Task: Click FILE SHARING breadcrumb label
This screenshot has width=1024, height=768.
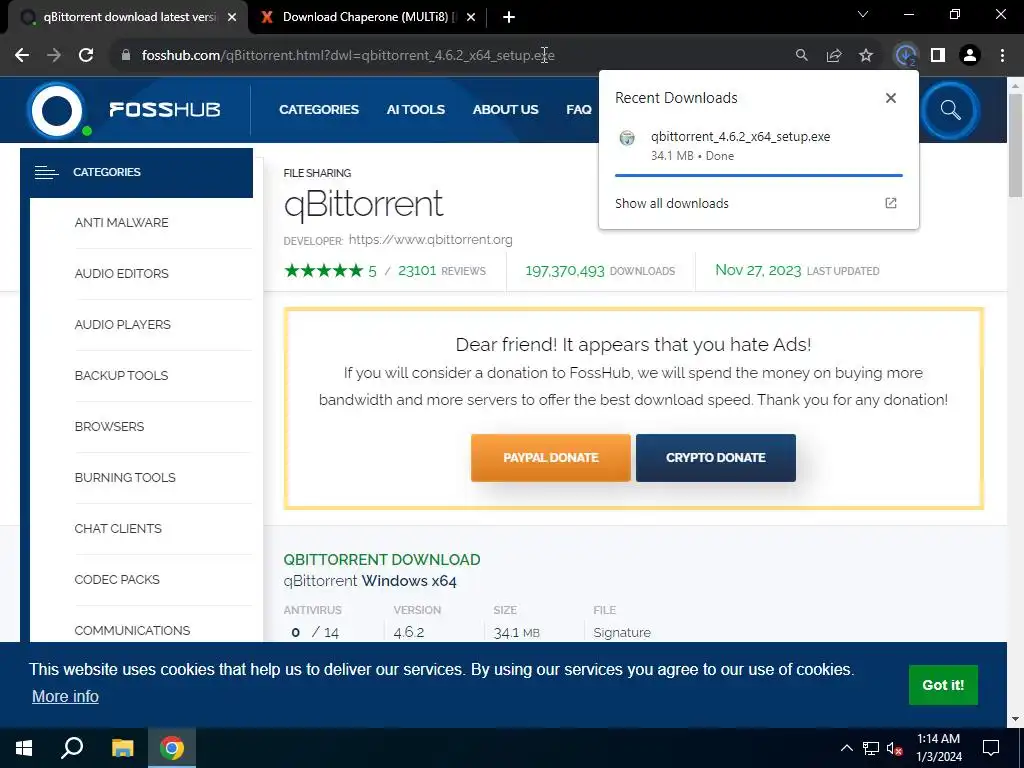Action: pos(317,173)
